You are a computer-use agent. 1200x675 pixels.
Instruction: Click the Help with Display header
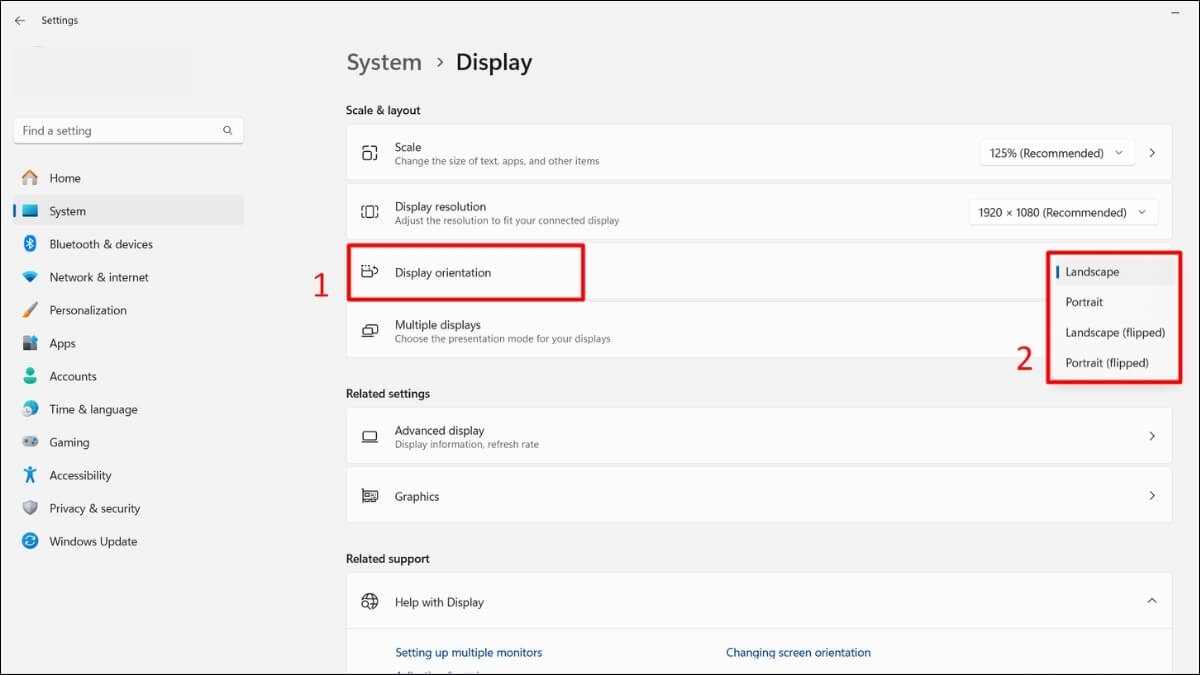(759, 602)
